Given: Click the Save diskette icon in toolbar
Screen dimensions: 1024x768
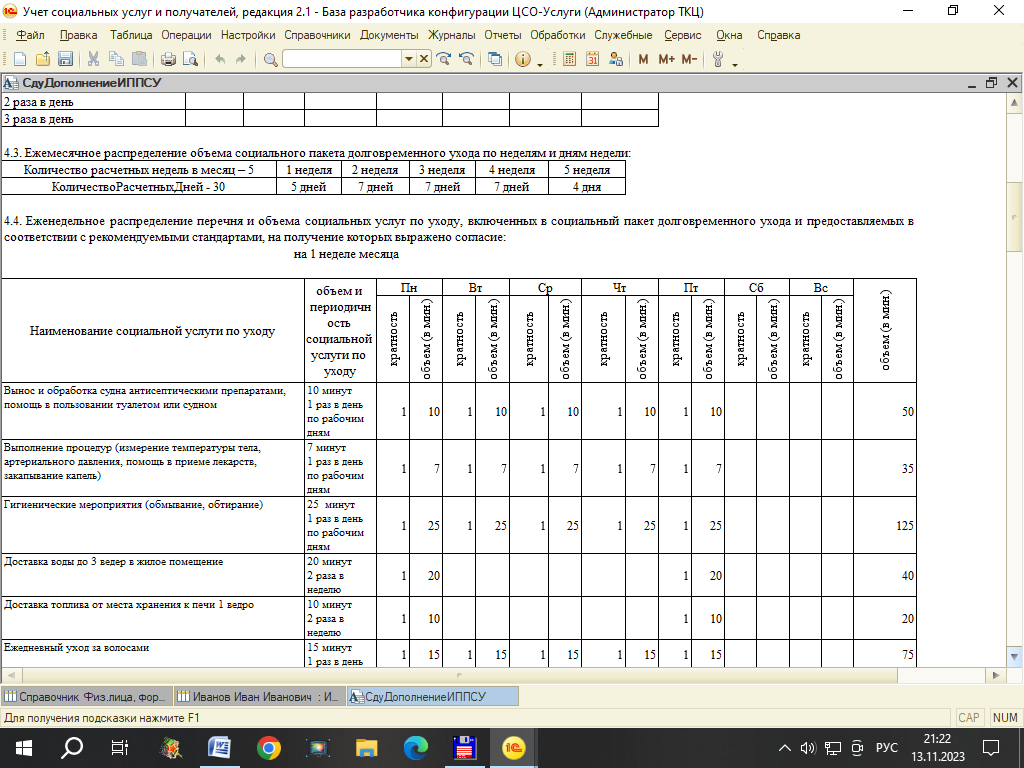Looking at the screenshot, I should point(65,59).
